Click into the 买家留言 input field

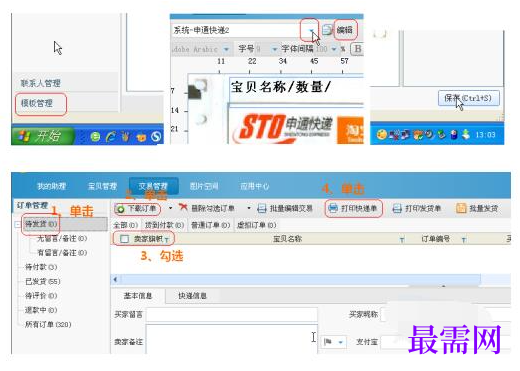pos(231,314)
